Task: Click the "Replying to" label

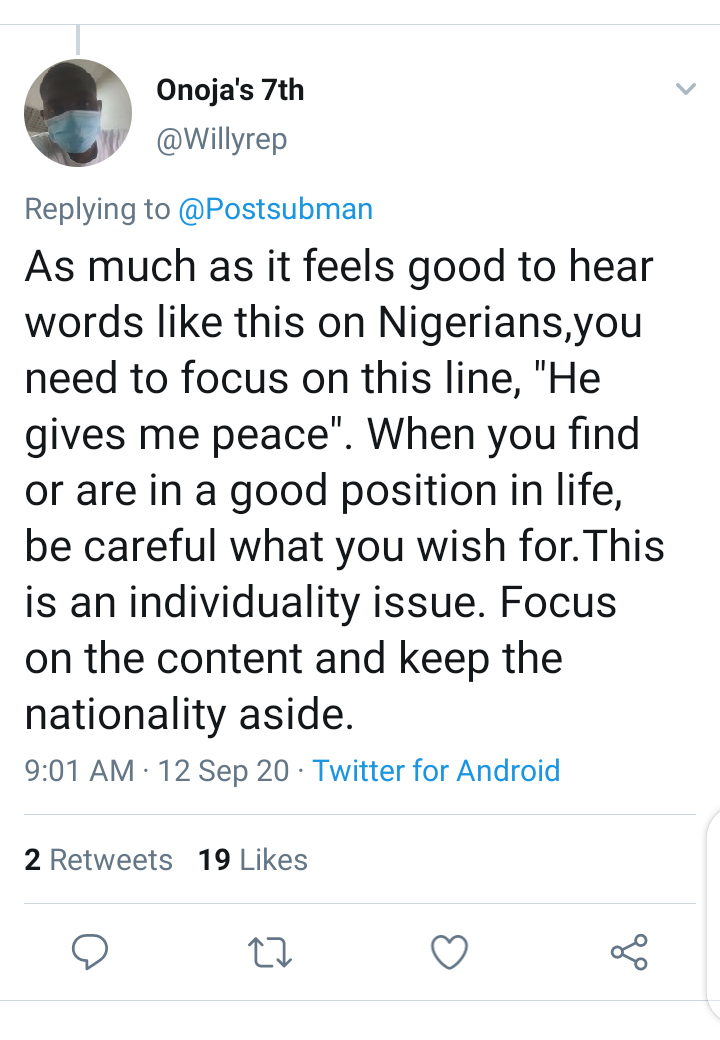Action: tap(97, 209)
